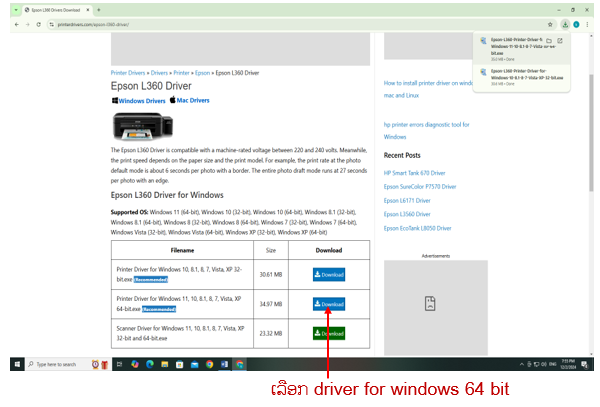Open the Chrome downloads icon in the toolbar
The width and height of the screenshot is (600, 407).
(563, 22)
